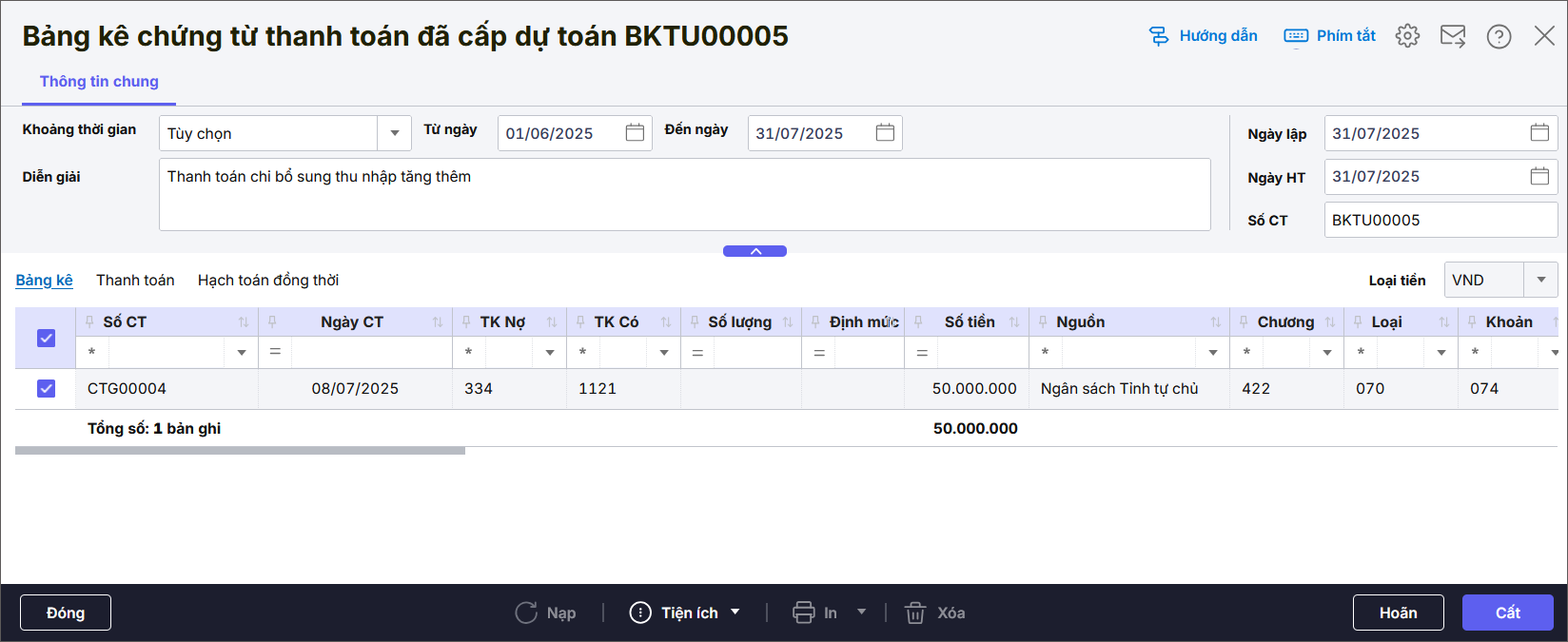Click the horizontal table scrollbar
This screenshot has width=1568, height=642.
240,451
